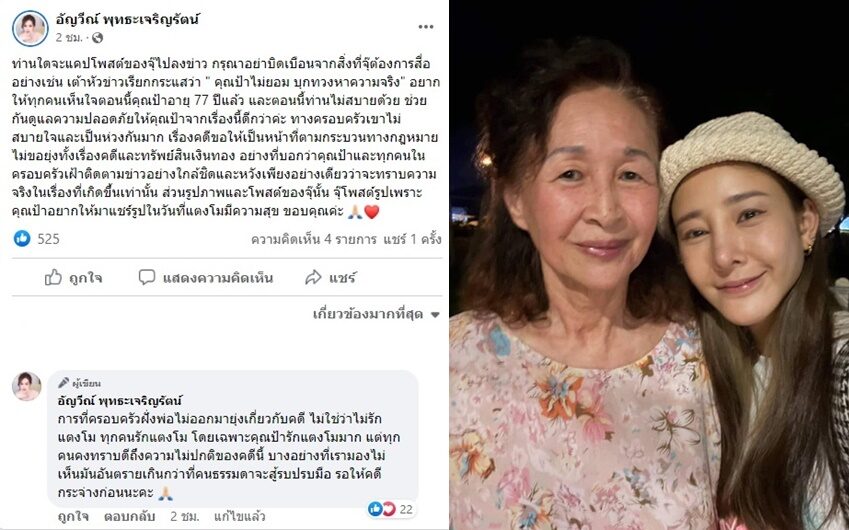Open the post author's profile picture

pyautogui.click(x=30, y=28)
